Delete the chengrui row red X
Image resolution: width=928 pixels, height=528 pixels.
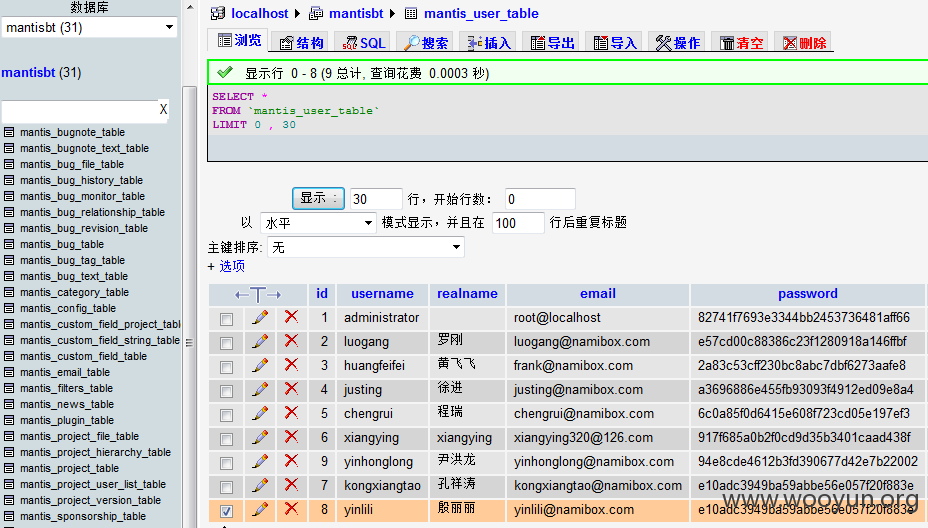click(x=291, y=413)
